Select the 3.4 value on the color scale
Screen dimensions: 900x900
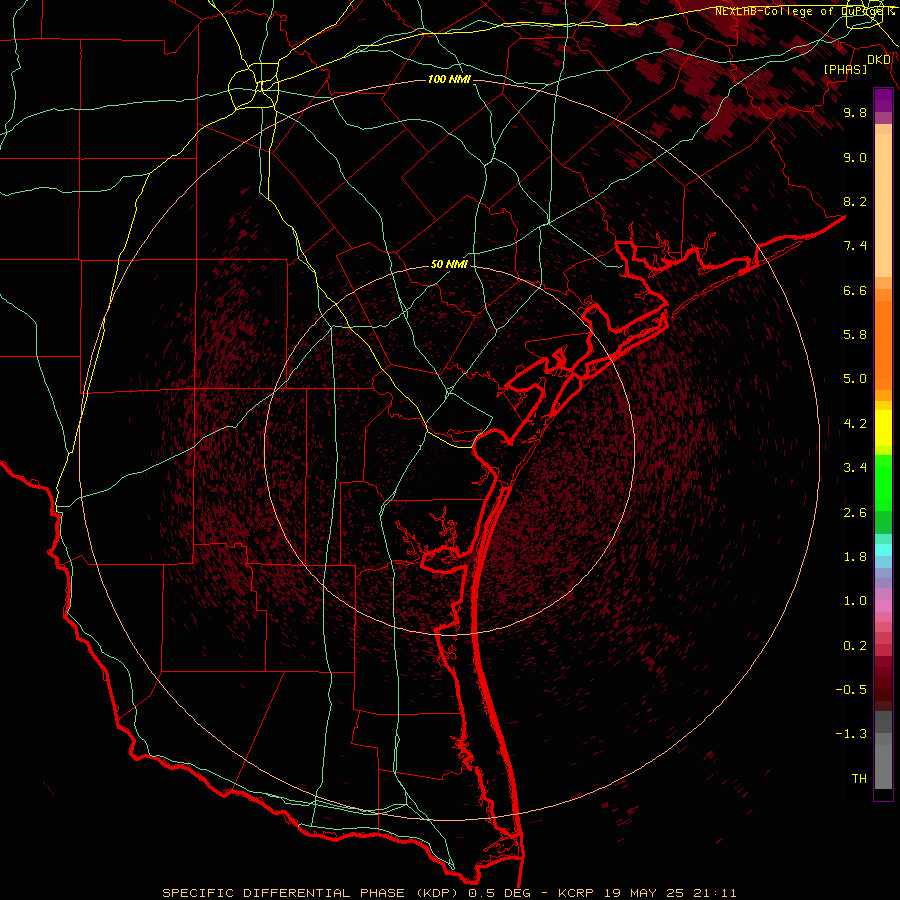point(855,468)
